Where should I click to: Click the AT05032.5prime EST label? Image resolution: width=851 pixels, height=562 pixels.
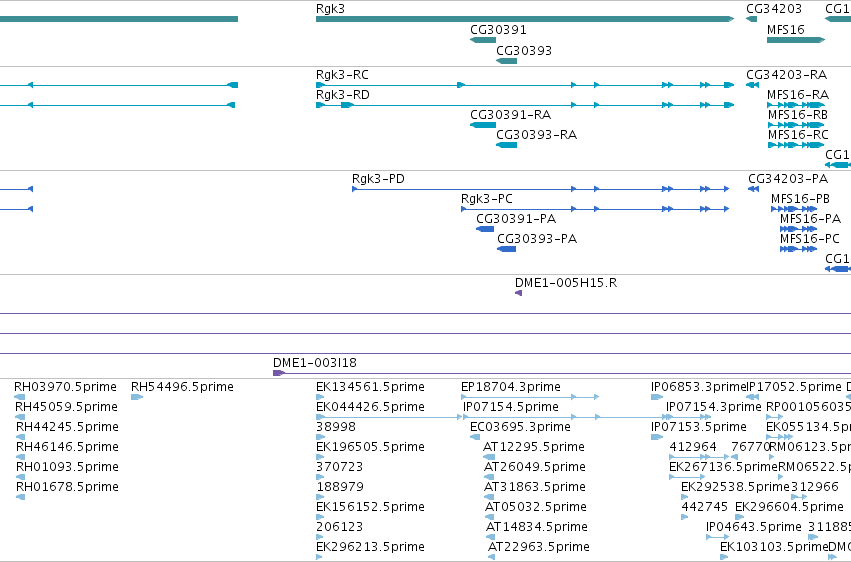[536, 508]
